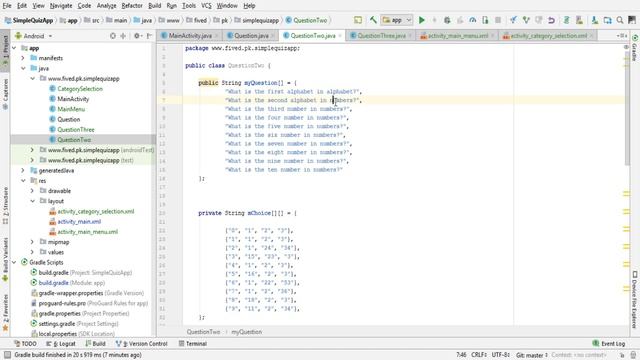Click collapse-all icon in Project panel header
Viewport: 640px width, 360px height.
123,36
